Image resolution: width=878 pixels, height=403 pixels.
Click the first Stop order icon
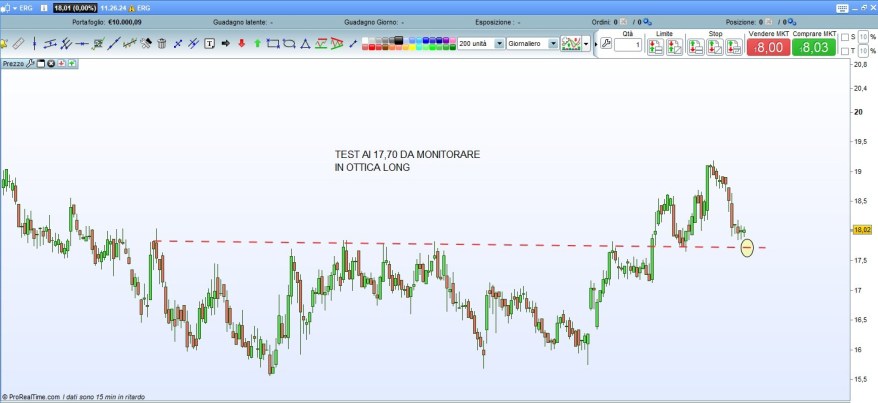point(696,47)
